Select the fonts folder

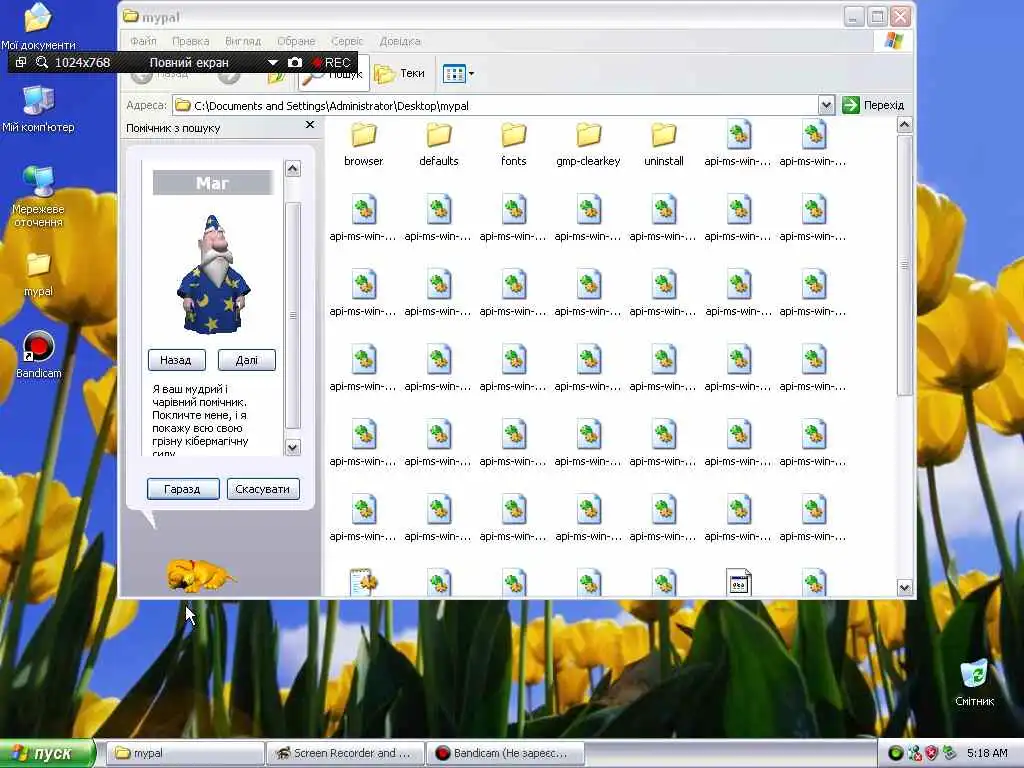point(514,144)
